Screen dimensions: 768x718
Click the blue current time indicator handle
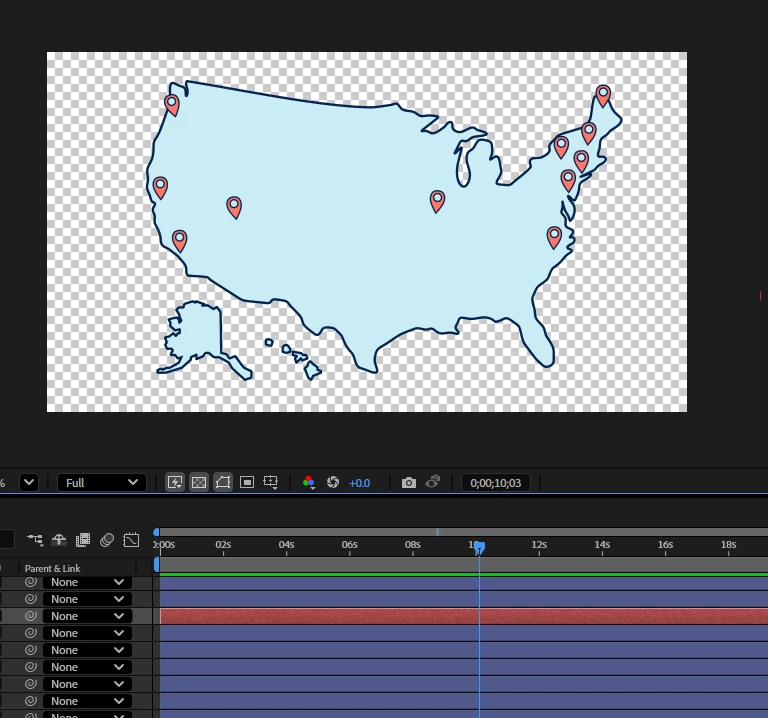pyautogui.click(x=480, y=548)
